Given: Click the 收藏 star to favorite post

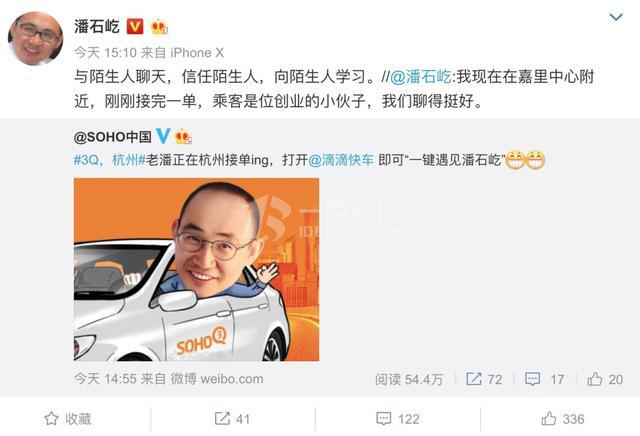Looking at the screenshot, I should (x=68, y=418).
